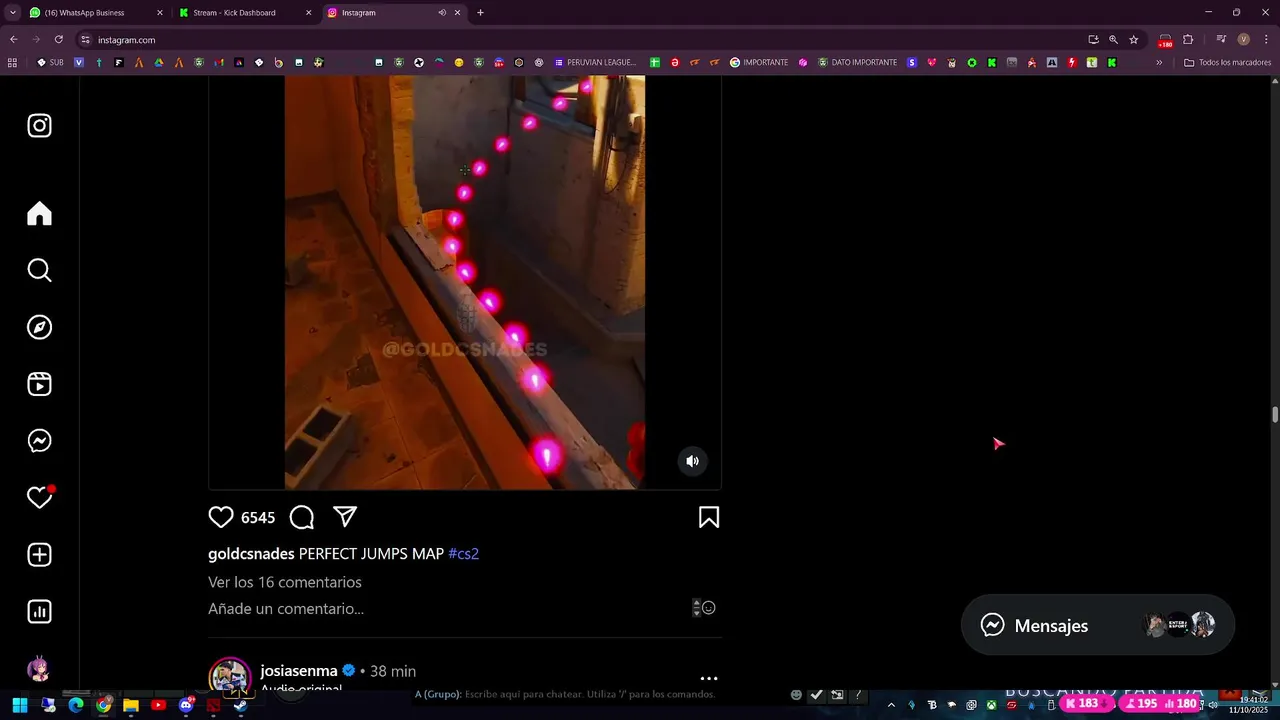
Task: Open the SUB bookmark
Action: 50,63
